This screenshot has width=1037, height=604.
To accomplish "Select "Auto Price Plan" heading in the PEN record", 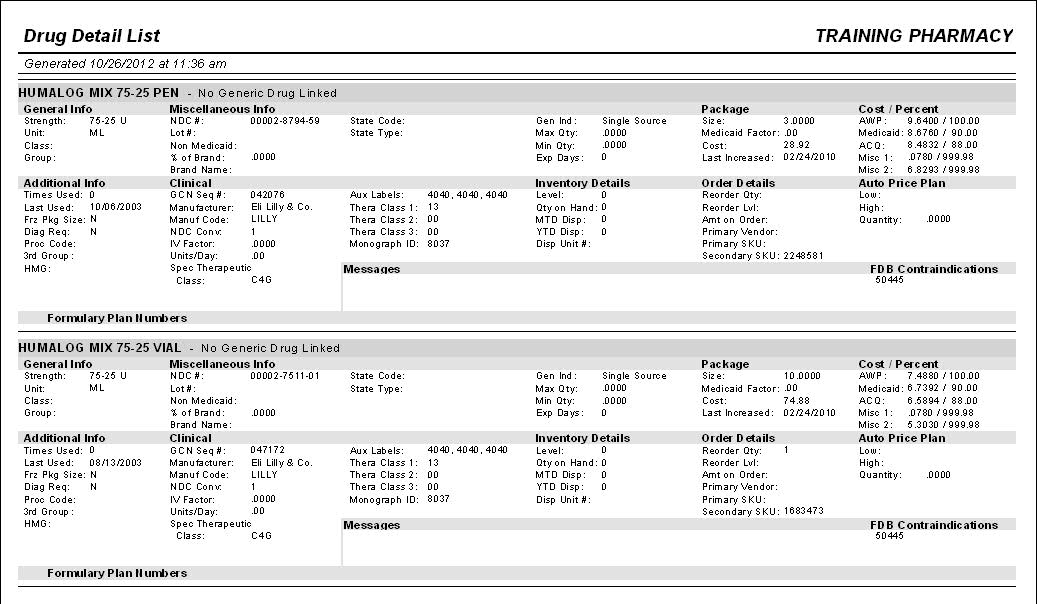I will point(902,183).
